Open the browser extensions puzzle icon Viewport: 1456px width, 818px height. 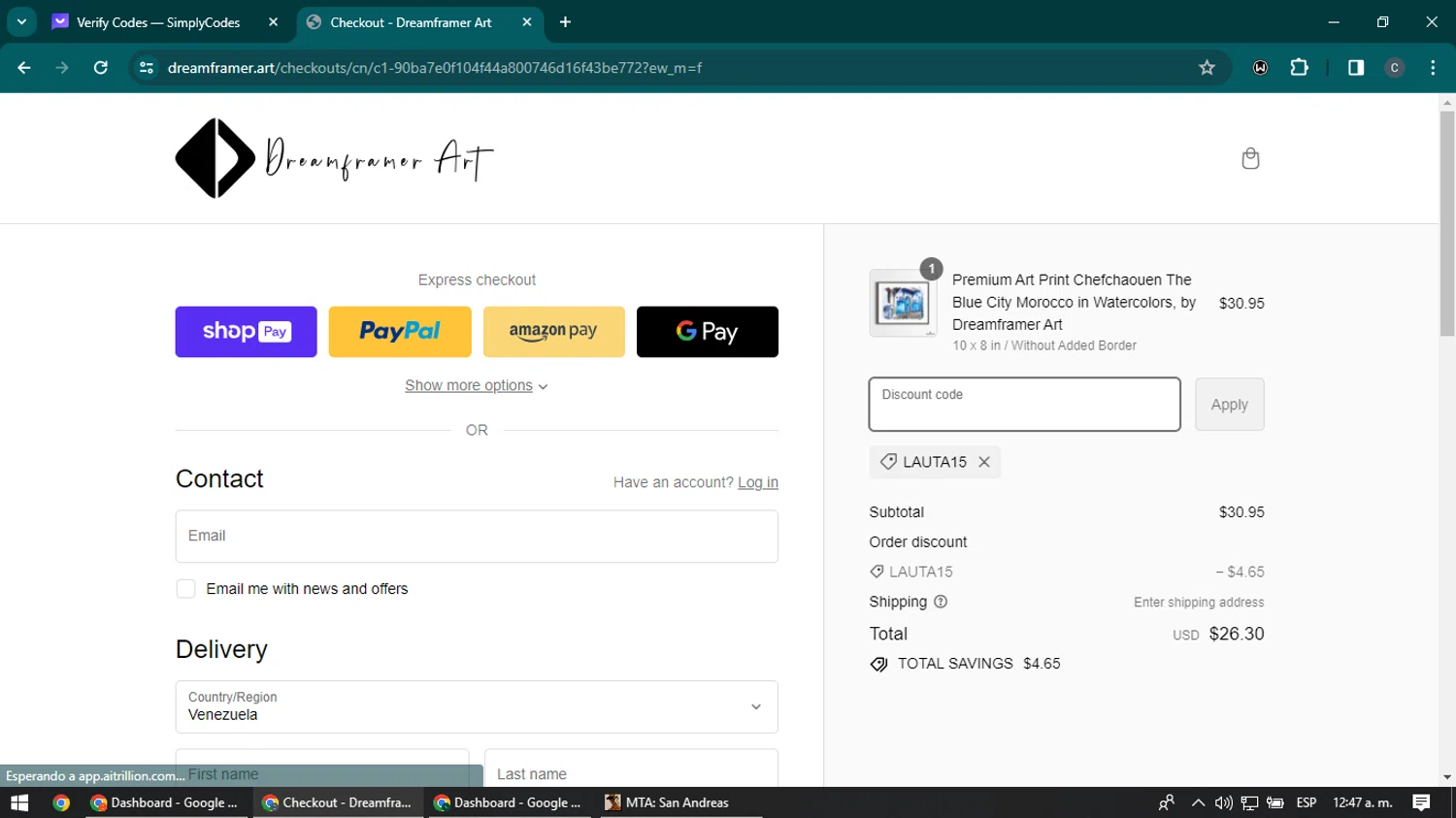(x=1299, y=67)
